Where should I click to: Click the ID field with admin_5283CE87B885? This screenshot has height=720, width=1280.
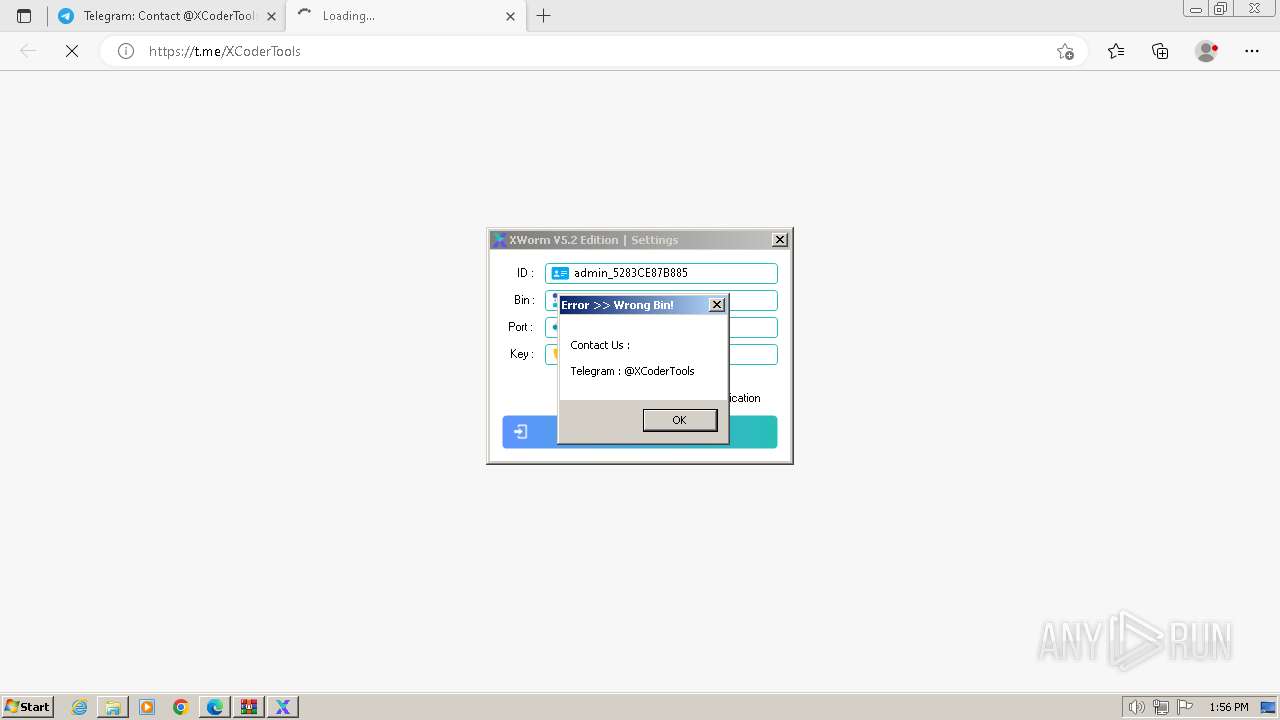661,273
